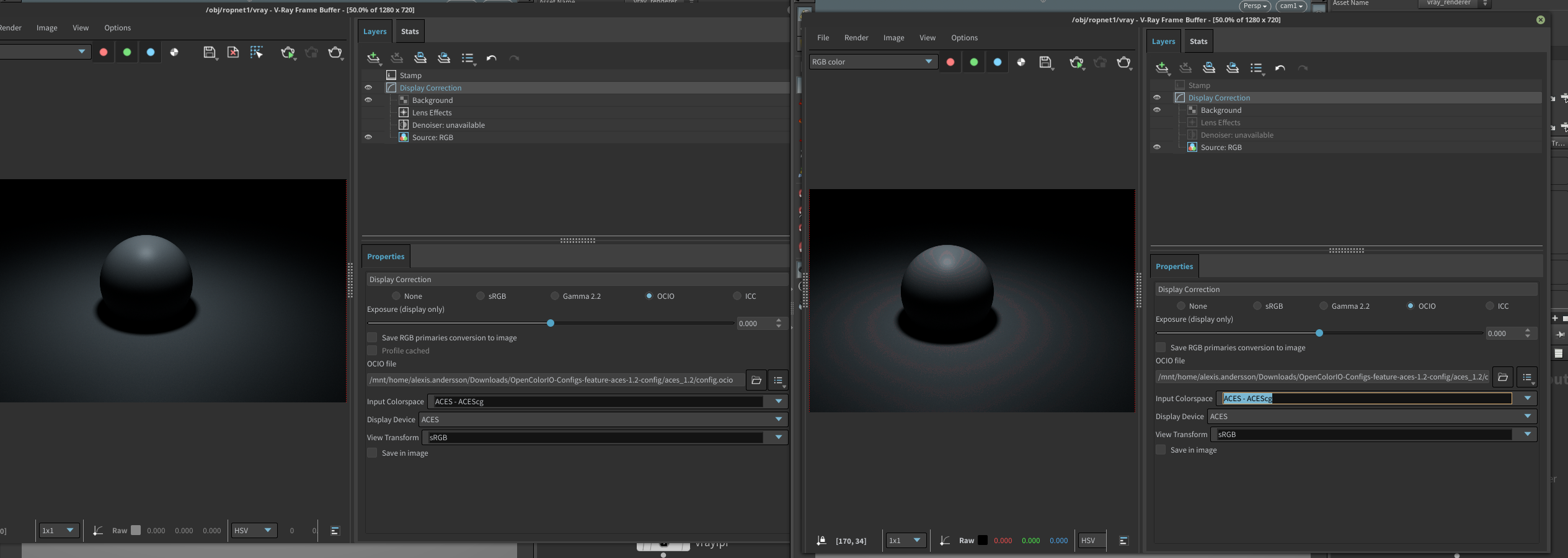Open File menu in right frame buffer
1568x558 pixels.
(823, 38)
